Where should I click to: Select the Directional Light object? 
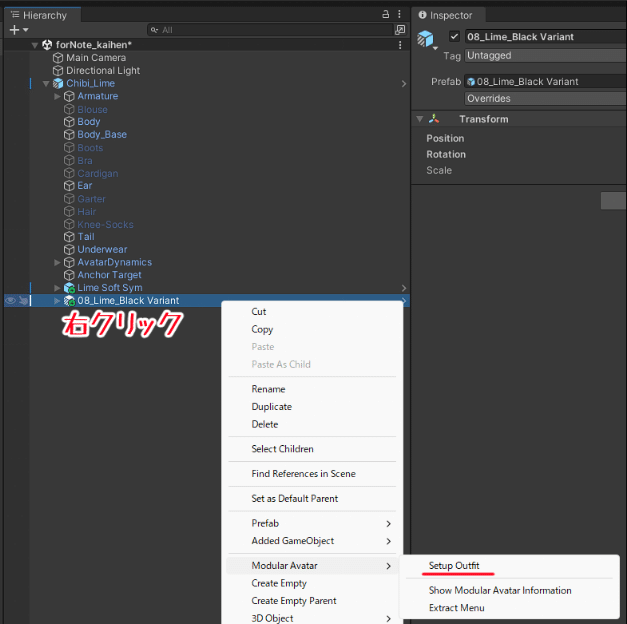pos(103,70)
